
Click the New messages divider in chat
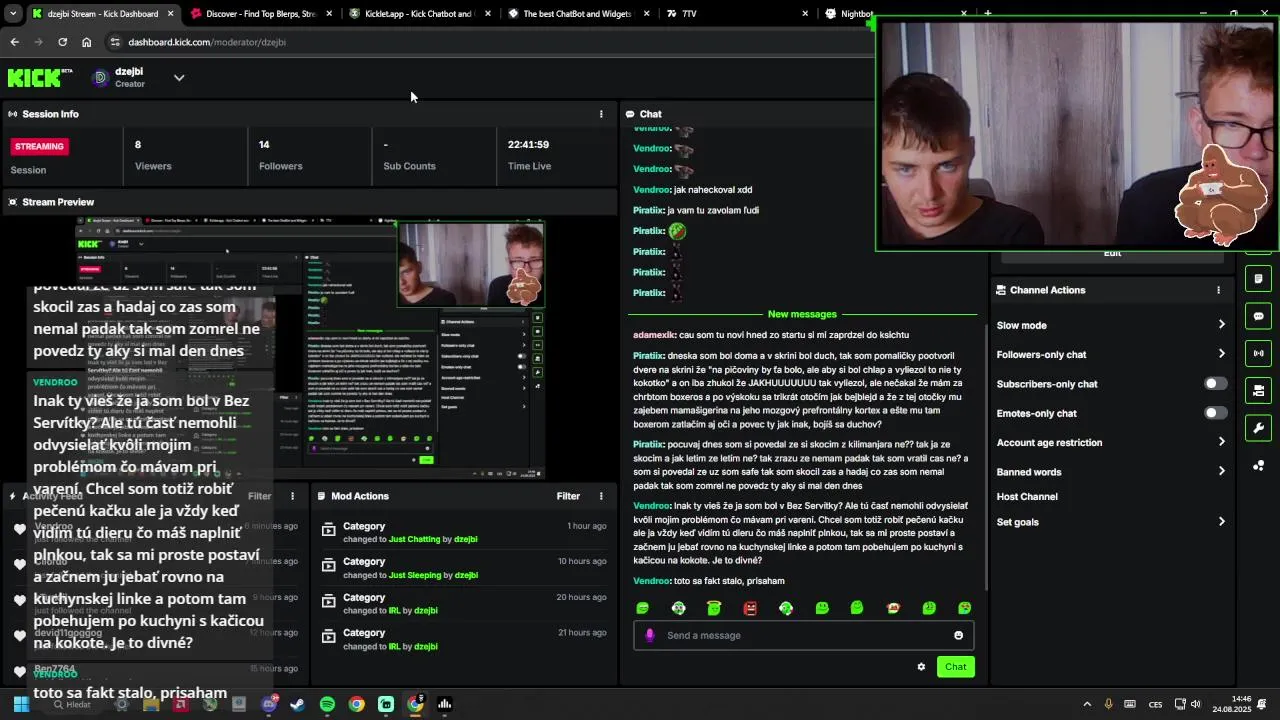pyautogui.click(x=802, y=314)
